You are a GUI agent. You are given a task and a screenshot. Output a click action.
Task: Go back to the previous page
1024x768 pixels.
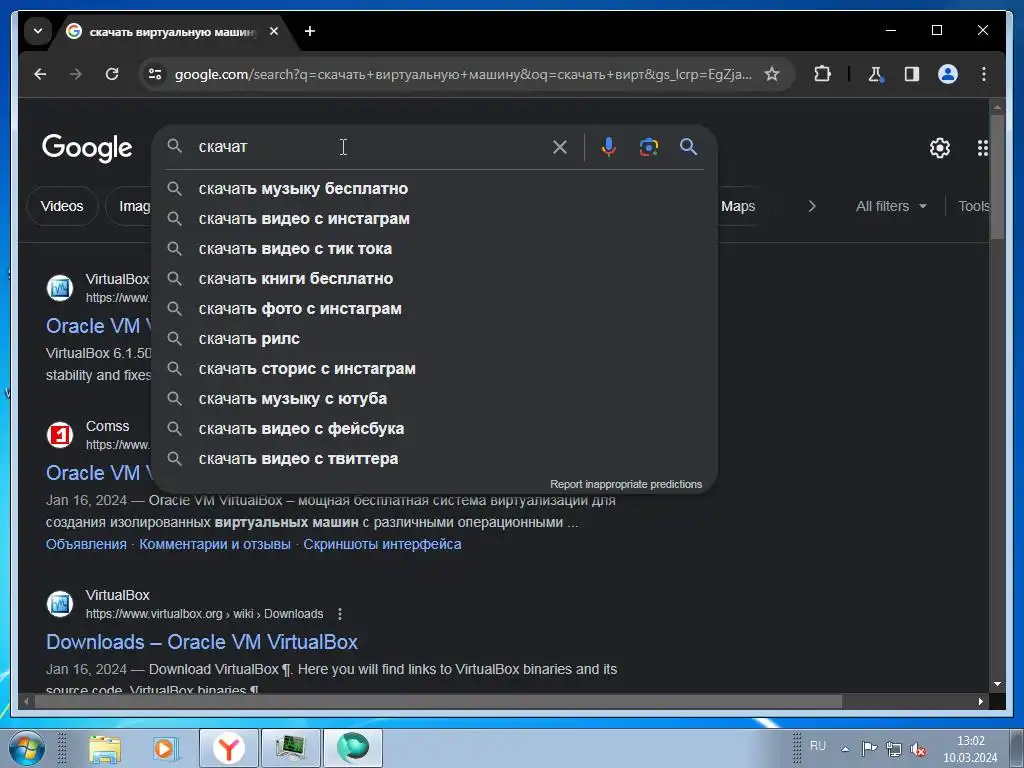point(40,74)
